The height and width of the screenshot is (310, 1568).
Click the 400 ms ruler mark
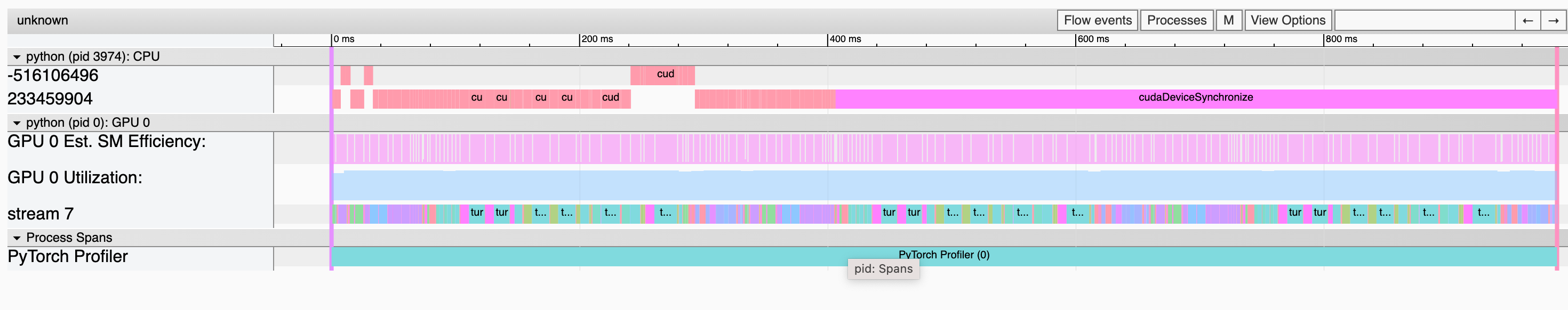tap(845, 39)
